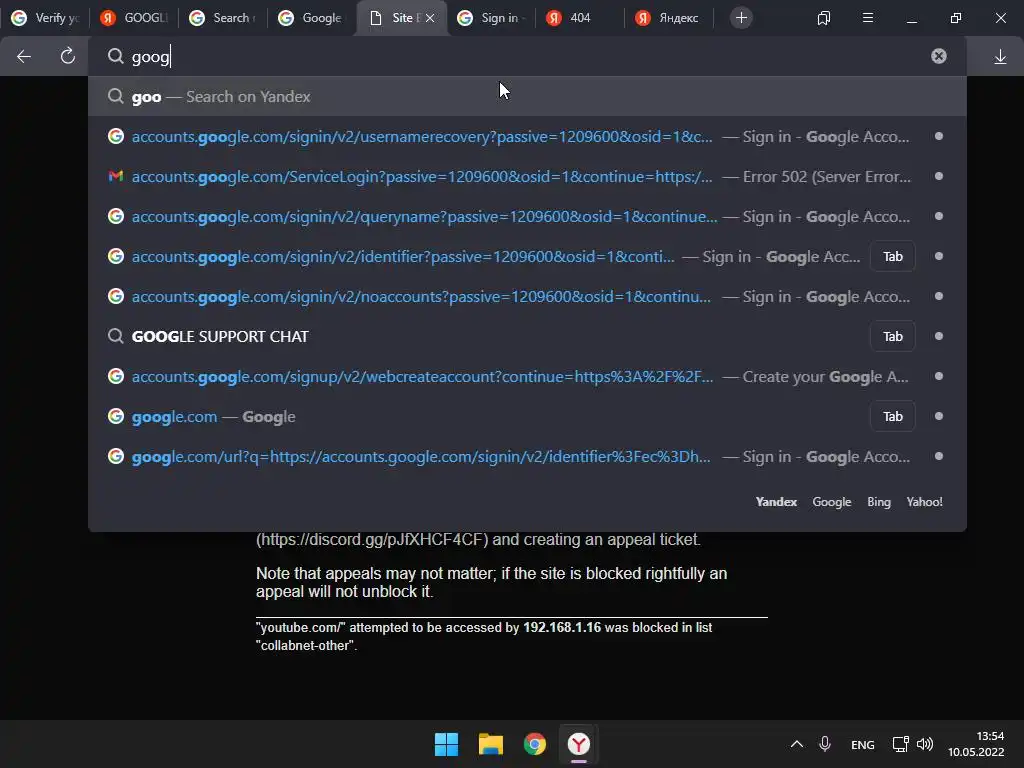Switch ENG input language
Image resolution: width=1024 pixels, height=768 pixels.
pos(863,745)
